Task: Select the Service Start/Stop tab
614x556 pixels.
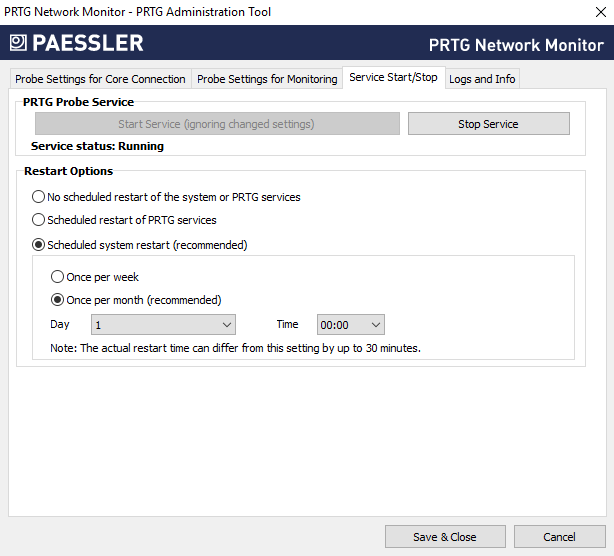Action: 393,78
